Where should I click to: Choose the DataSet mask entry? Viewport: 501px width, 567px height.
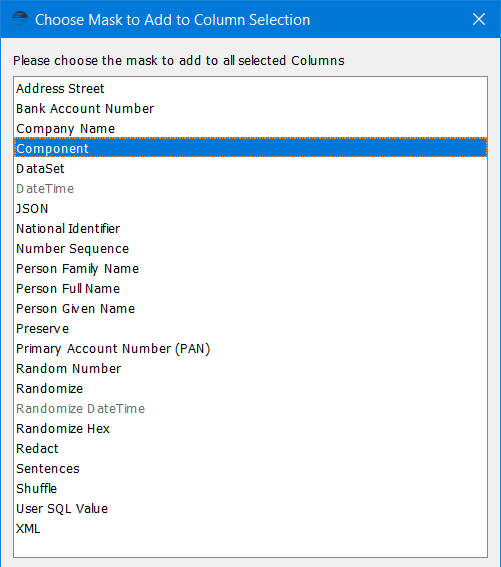[x=250, y=169]
